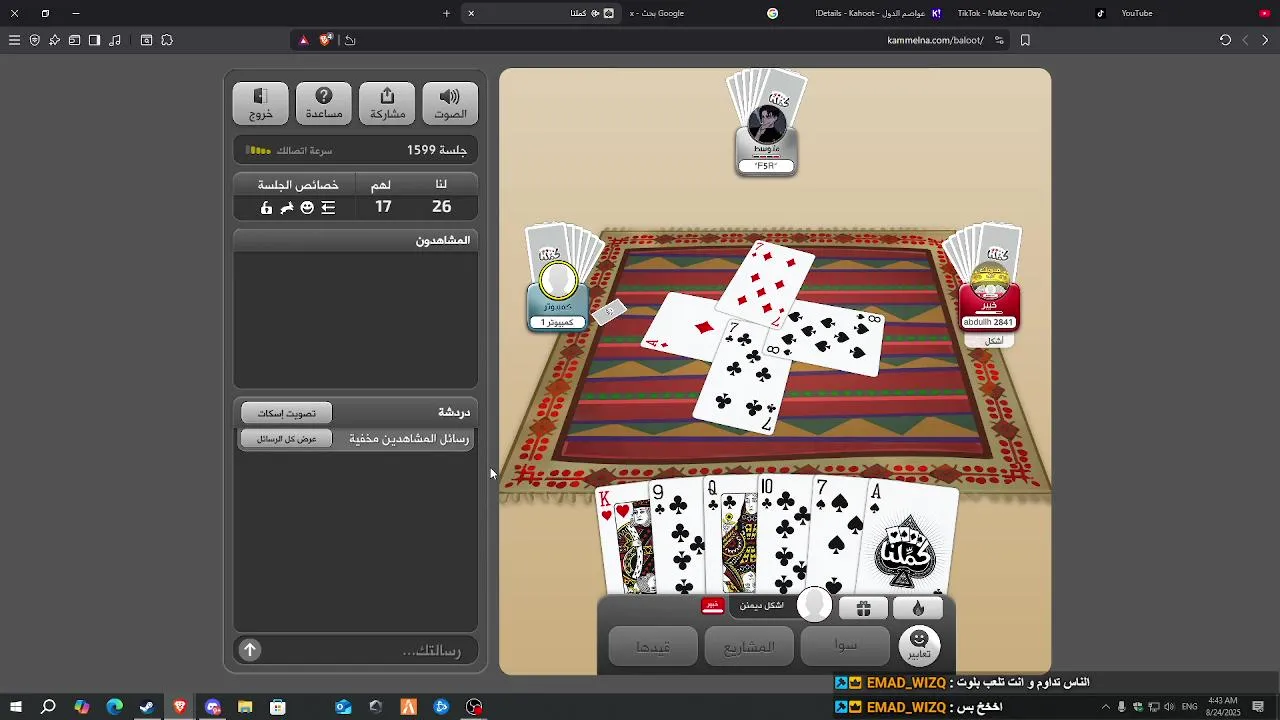Open the browser extensions puzzle icon
Screen dimensions: 1280x720
point(167,40)
